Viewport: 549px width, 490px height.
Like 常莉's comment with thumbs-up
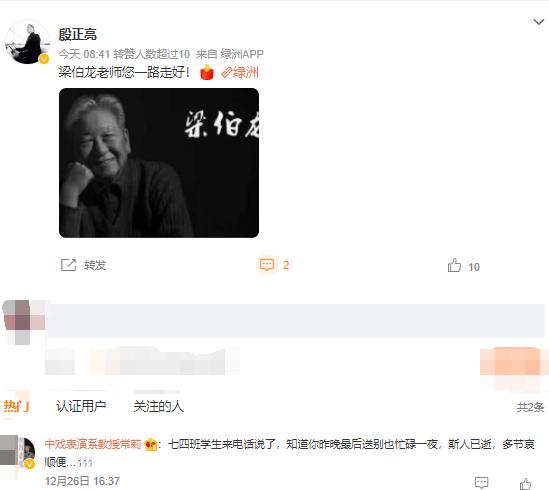point(525,483)
